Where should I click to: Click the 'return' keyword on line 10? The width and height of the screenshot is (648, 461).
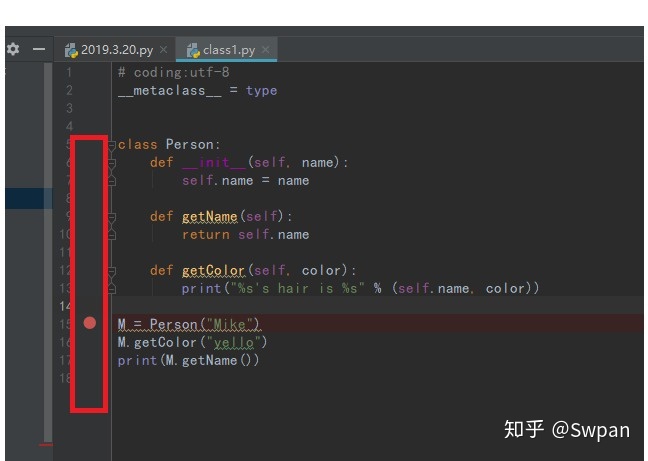(x=206, y=235)
